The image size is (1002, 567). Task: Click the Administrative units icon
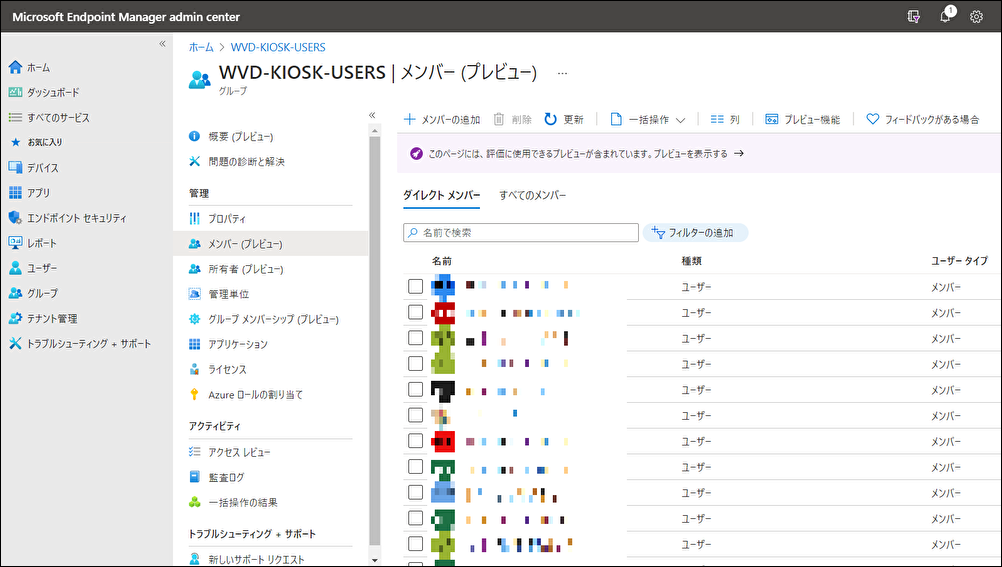[194, 294]
